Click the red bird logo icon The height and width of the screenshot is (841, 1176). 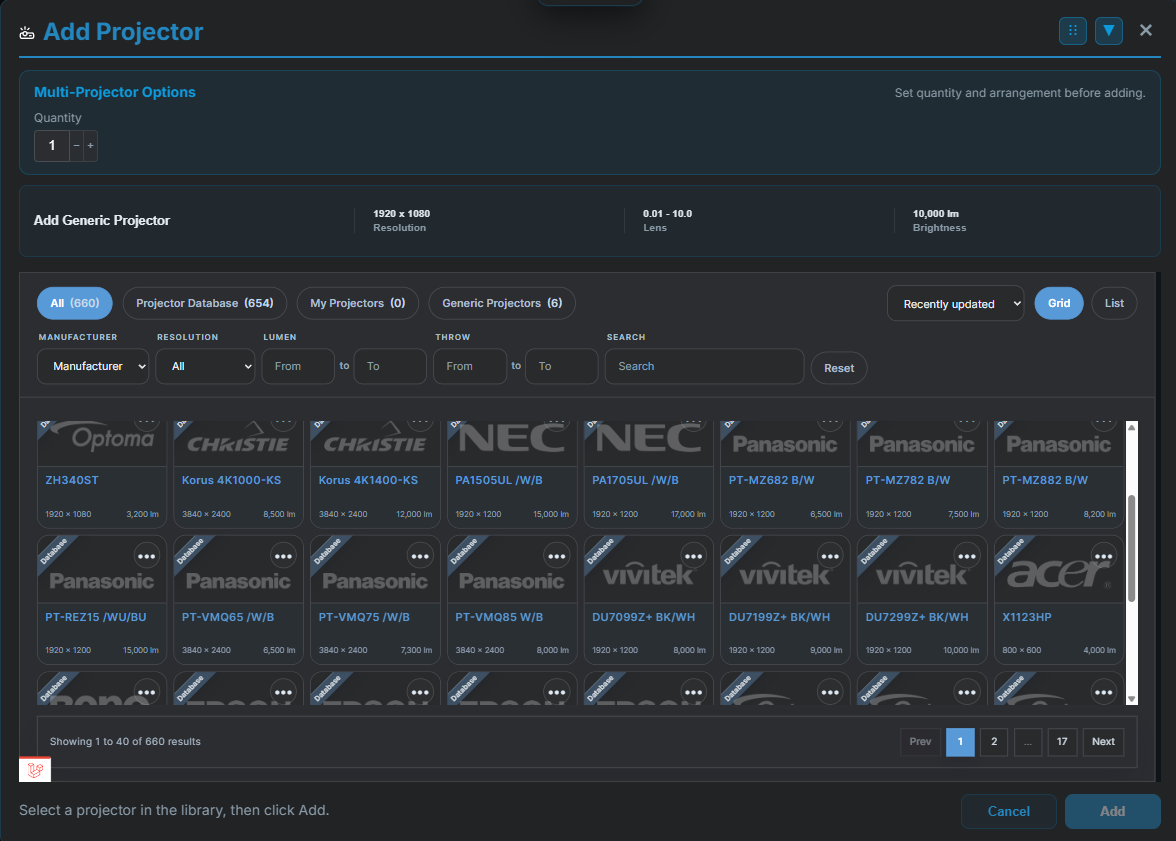[35, 770]
